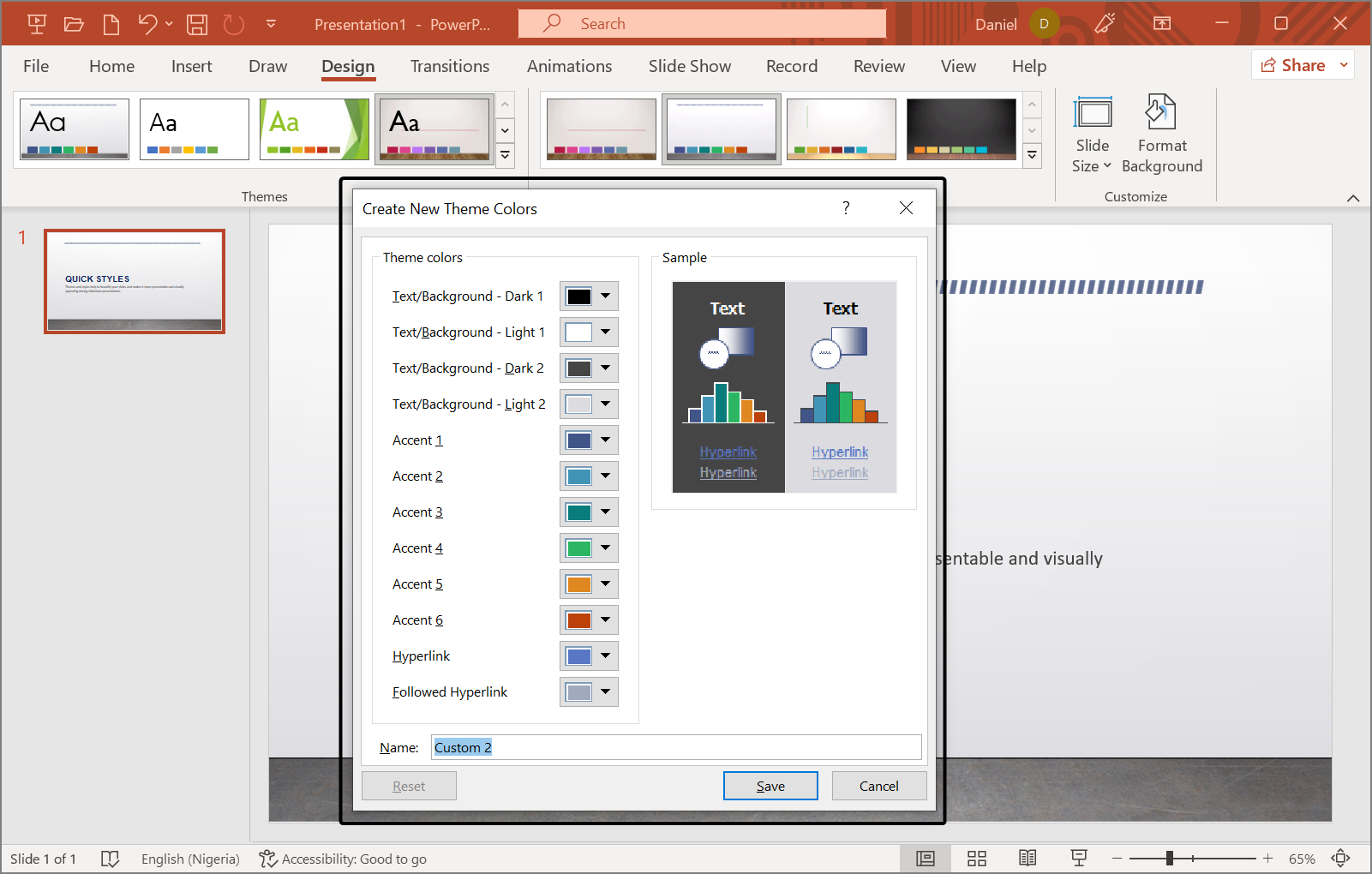
Task: Open the Hyperlink color dropdown arrow
Action: tap(605, 656)
